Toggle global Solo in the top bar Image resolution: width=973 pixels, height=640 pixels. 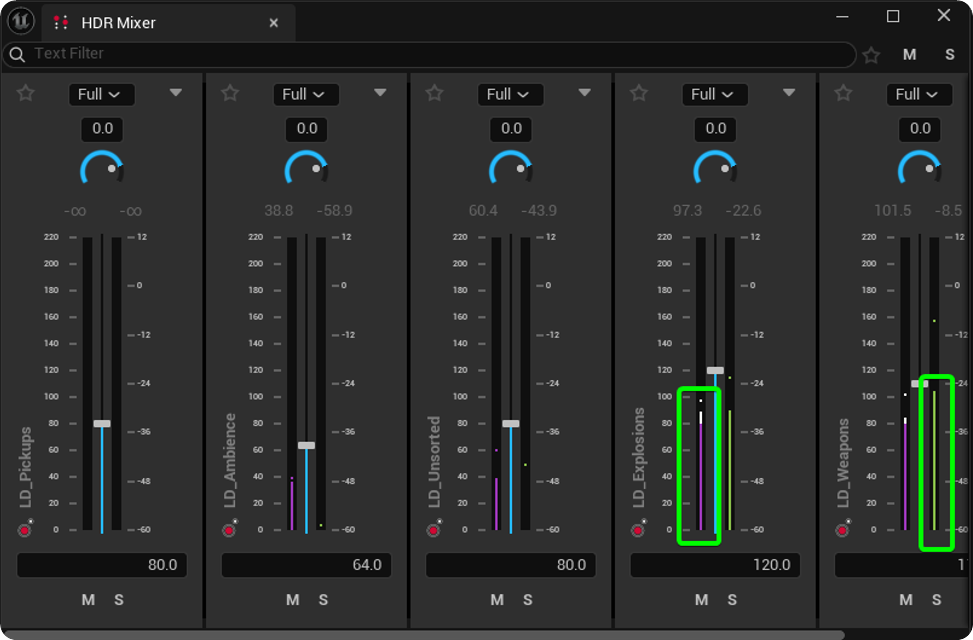coord(949,55)
